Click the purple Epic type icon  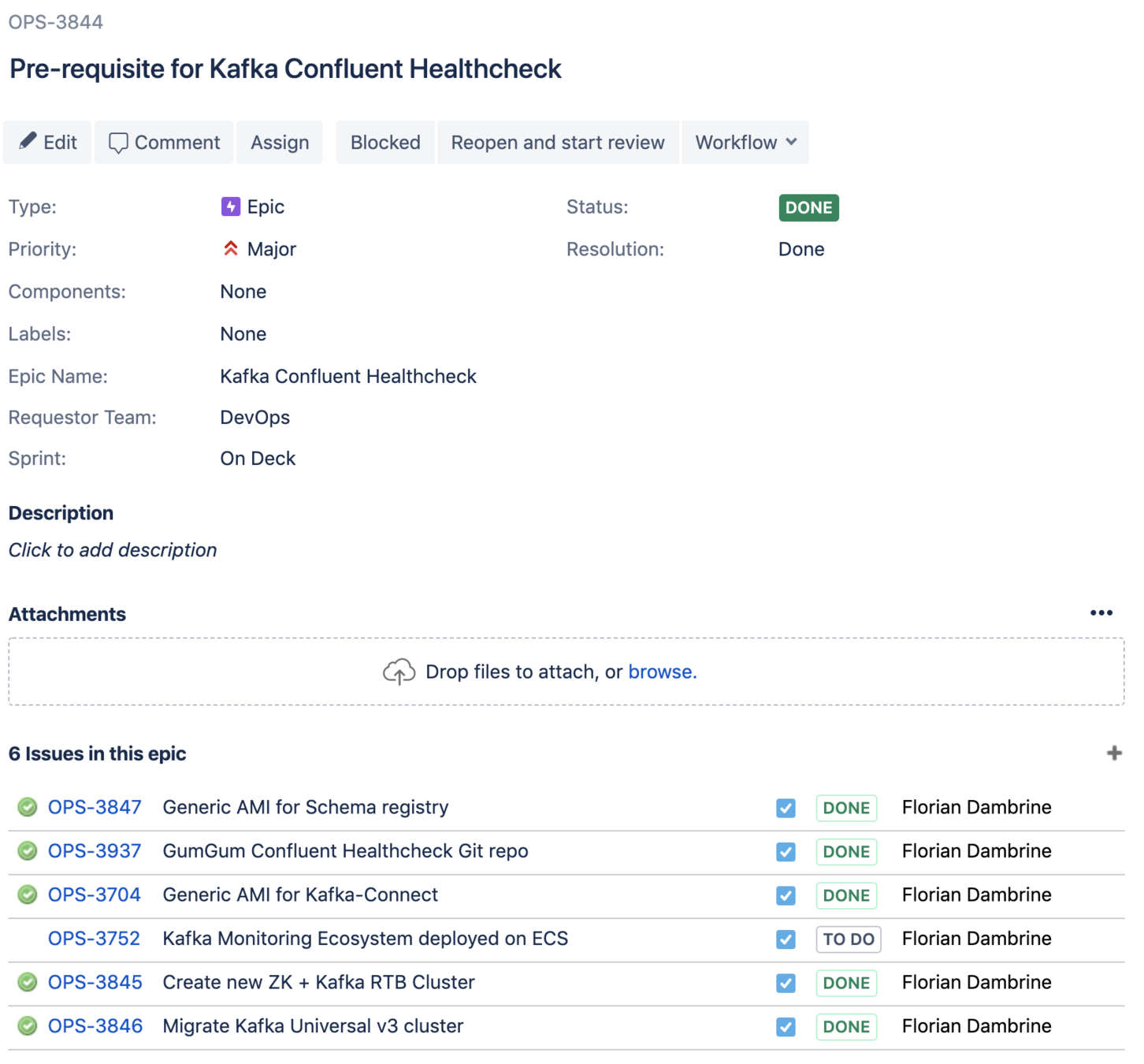pos(231,206)
